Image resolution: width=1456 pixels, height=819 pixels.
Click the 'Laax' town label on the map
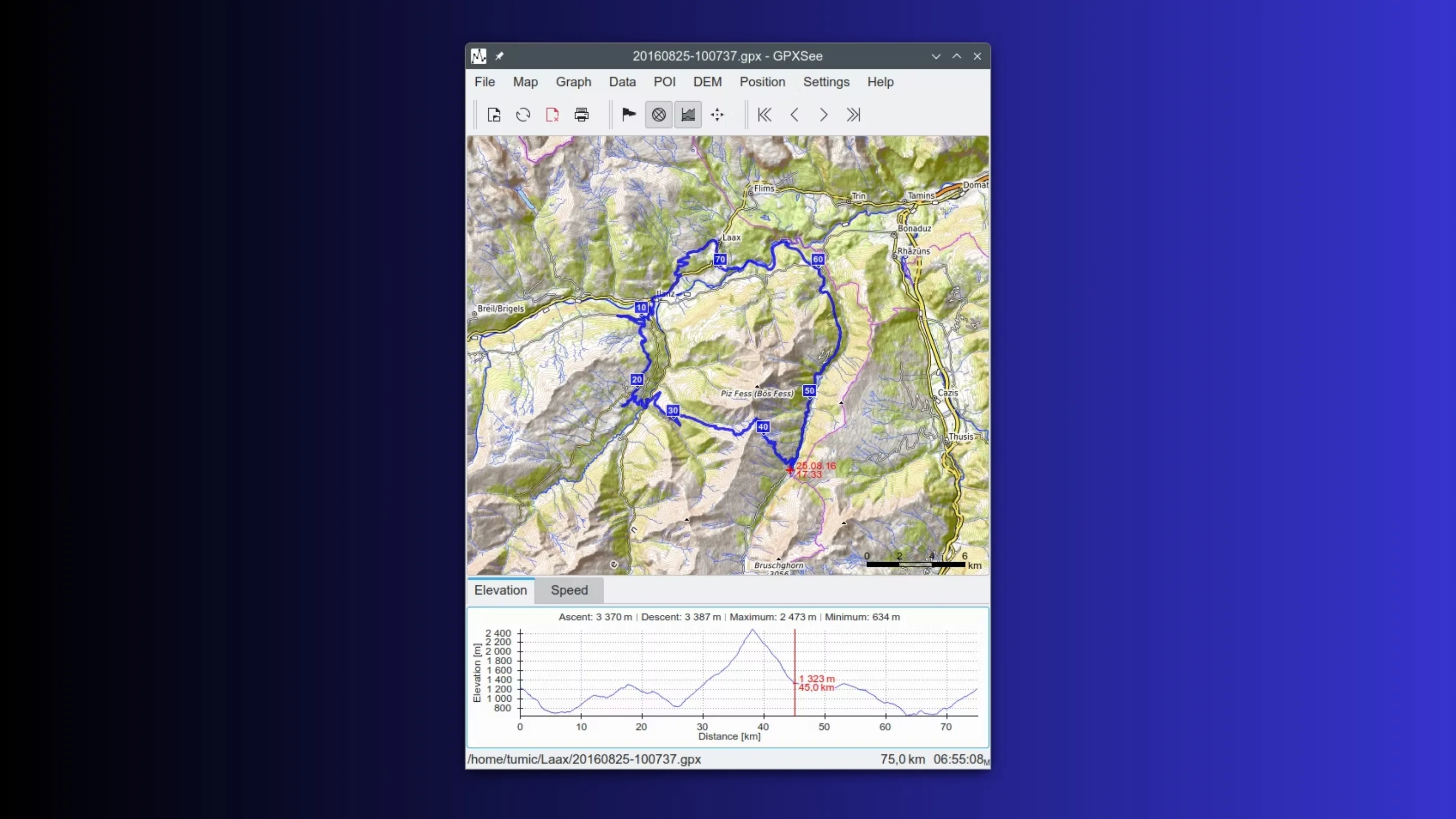[732, 238]
